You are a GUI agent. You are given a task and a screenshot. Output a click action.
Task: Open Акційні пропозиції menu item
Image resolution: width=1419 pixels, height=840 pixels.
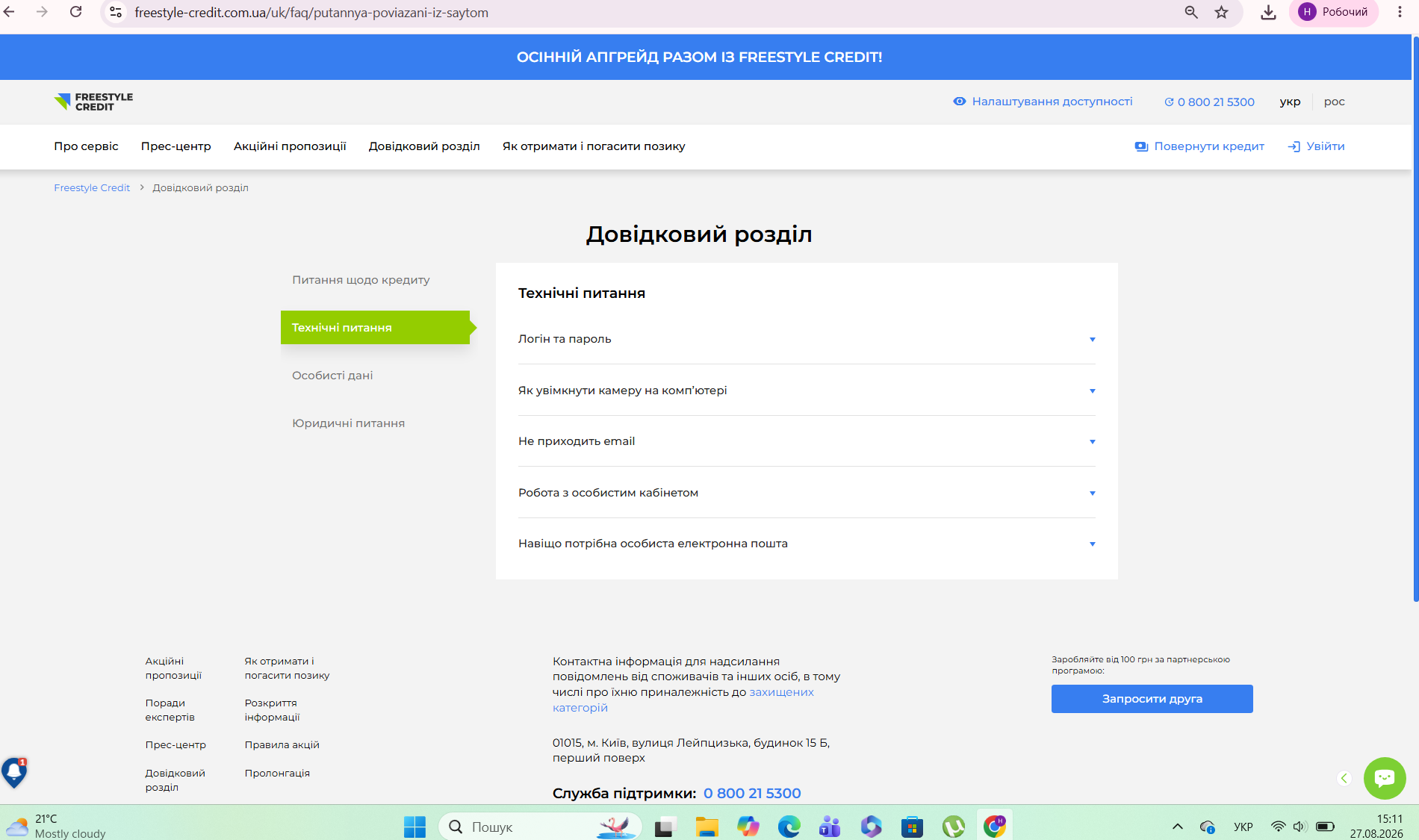[290, 146]
